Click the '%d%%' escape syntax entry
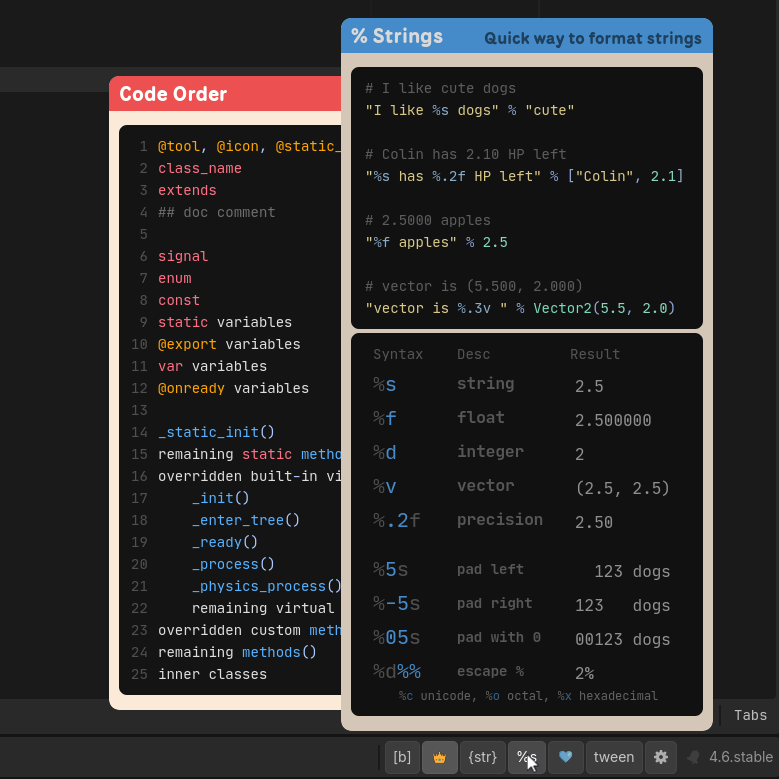The height and width of the screenshot is (779, 779). click(396, 672)
